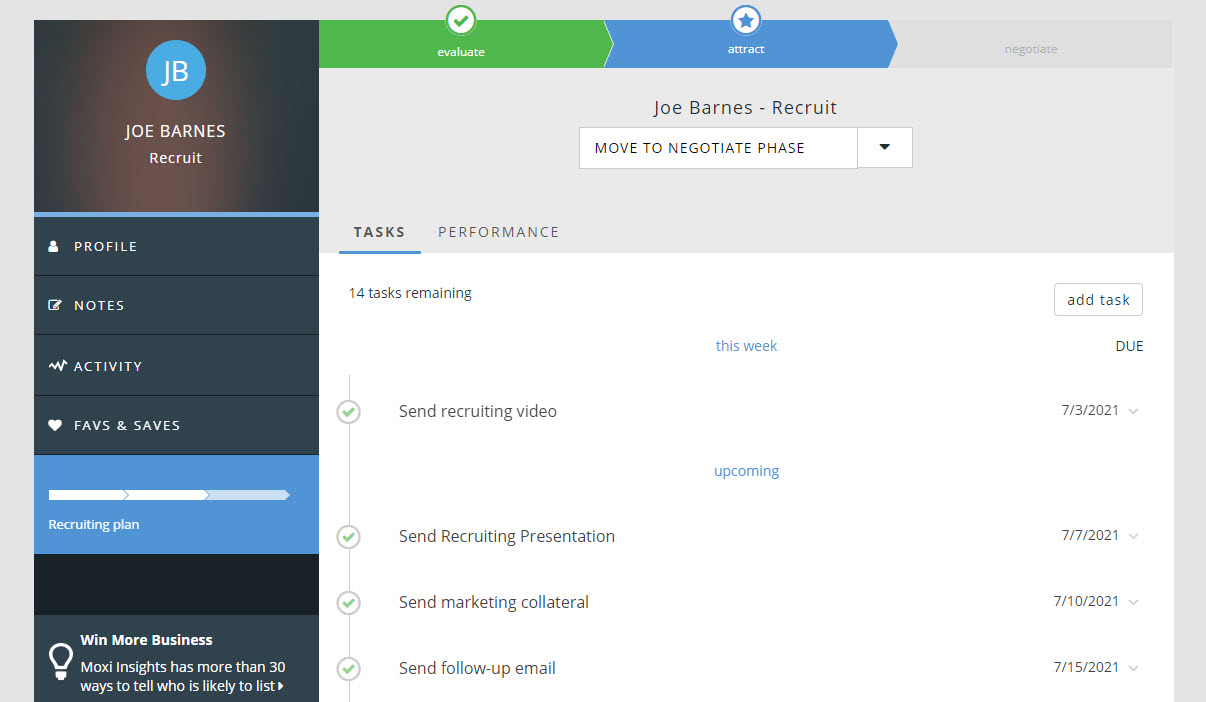
Task: Click the Notes edit icon
Action: pyautogui.click(x=55, y=305)
